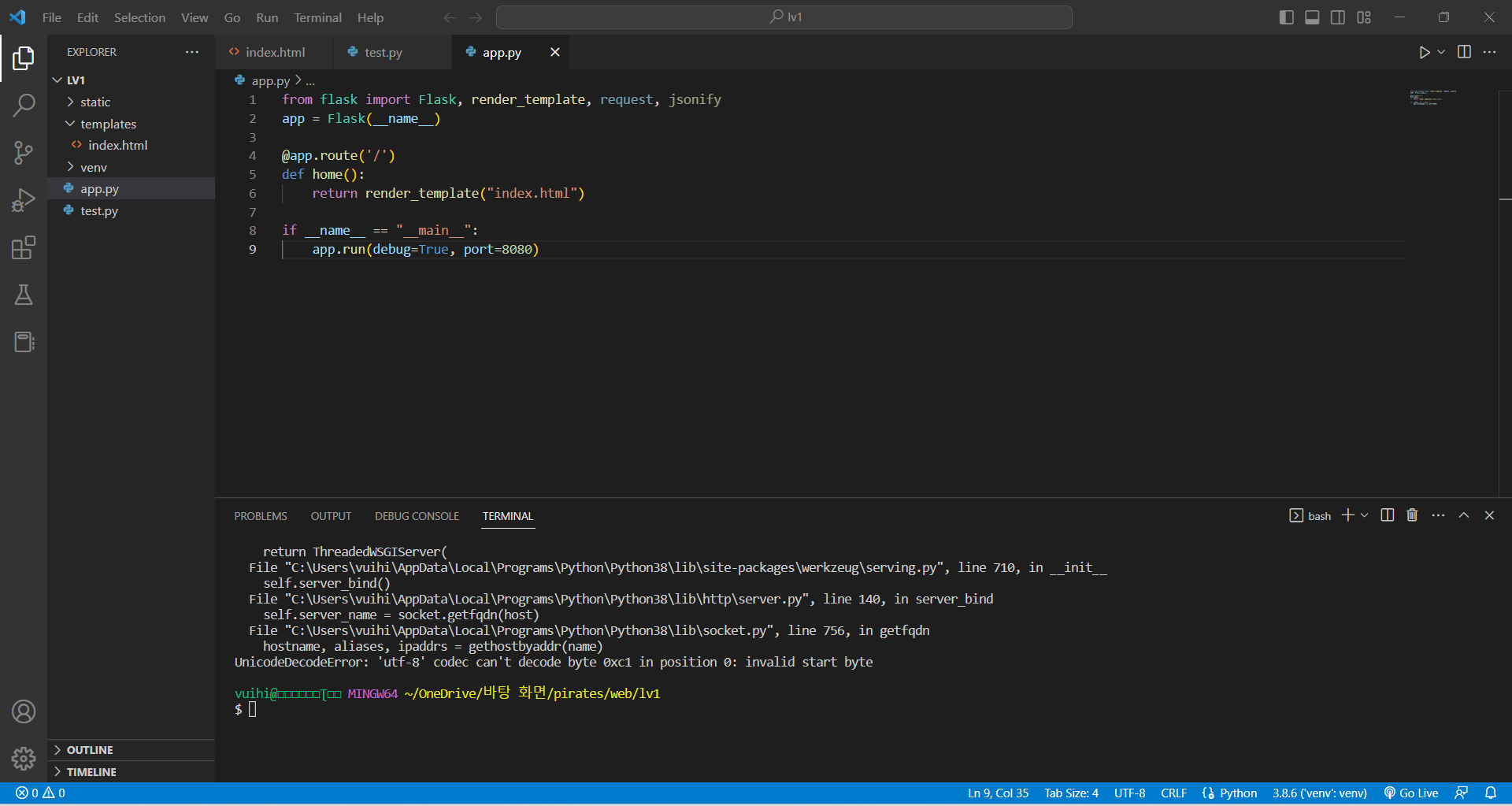Toggle bottom Panel visibility

1312,17
